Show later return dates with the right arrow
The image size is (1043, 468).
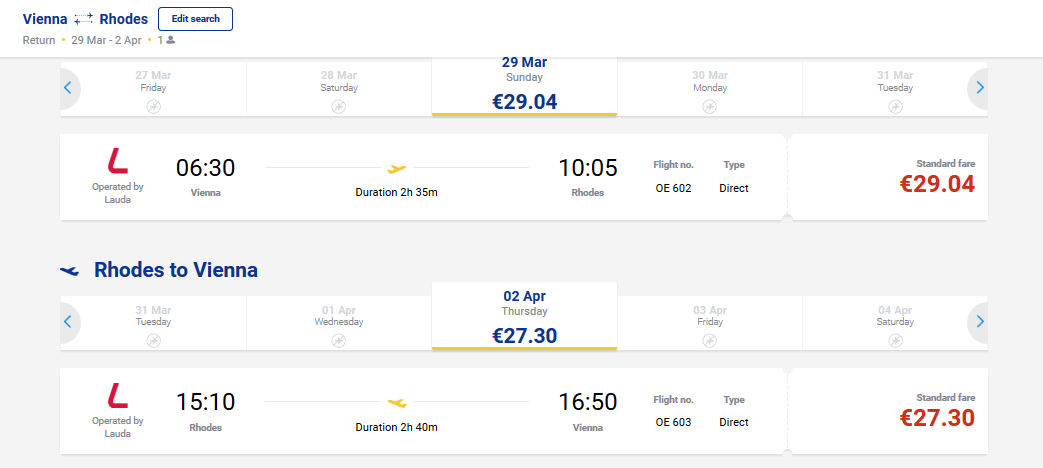[x=979, y=322]
